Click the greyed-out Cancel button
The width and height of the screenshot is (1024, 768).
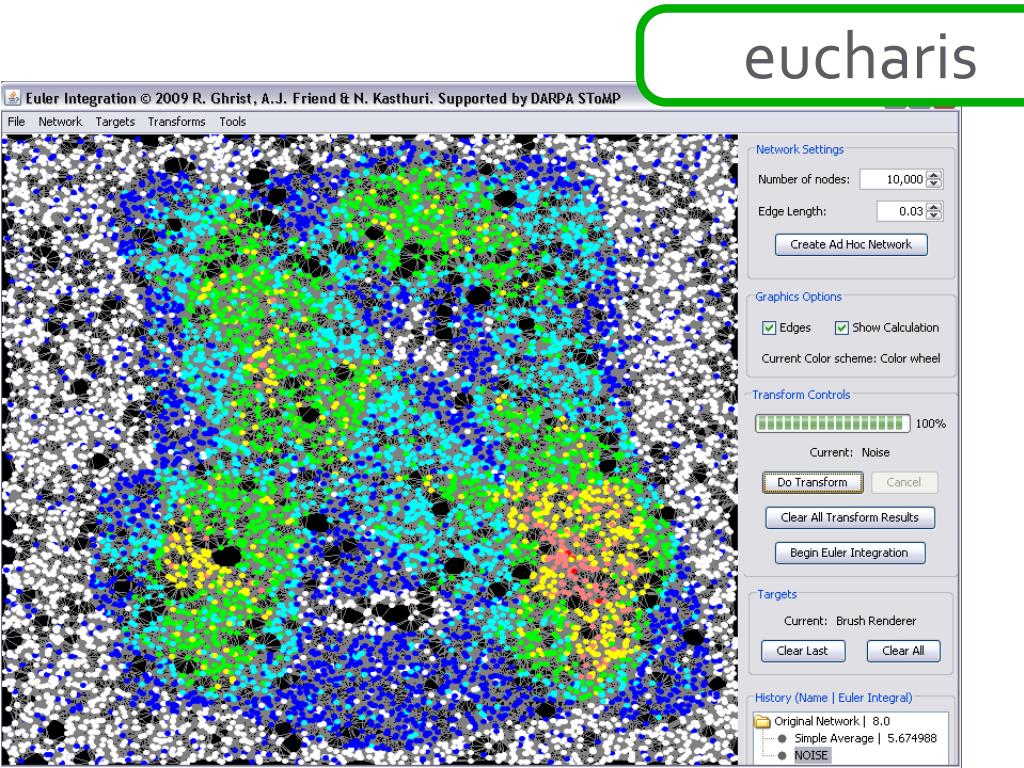pyautogui.click(x=904, y=482)
